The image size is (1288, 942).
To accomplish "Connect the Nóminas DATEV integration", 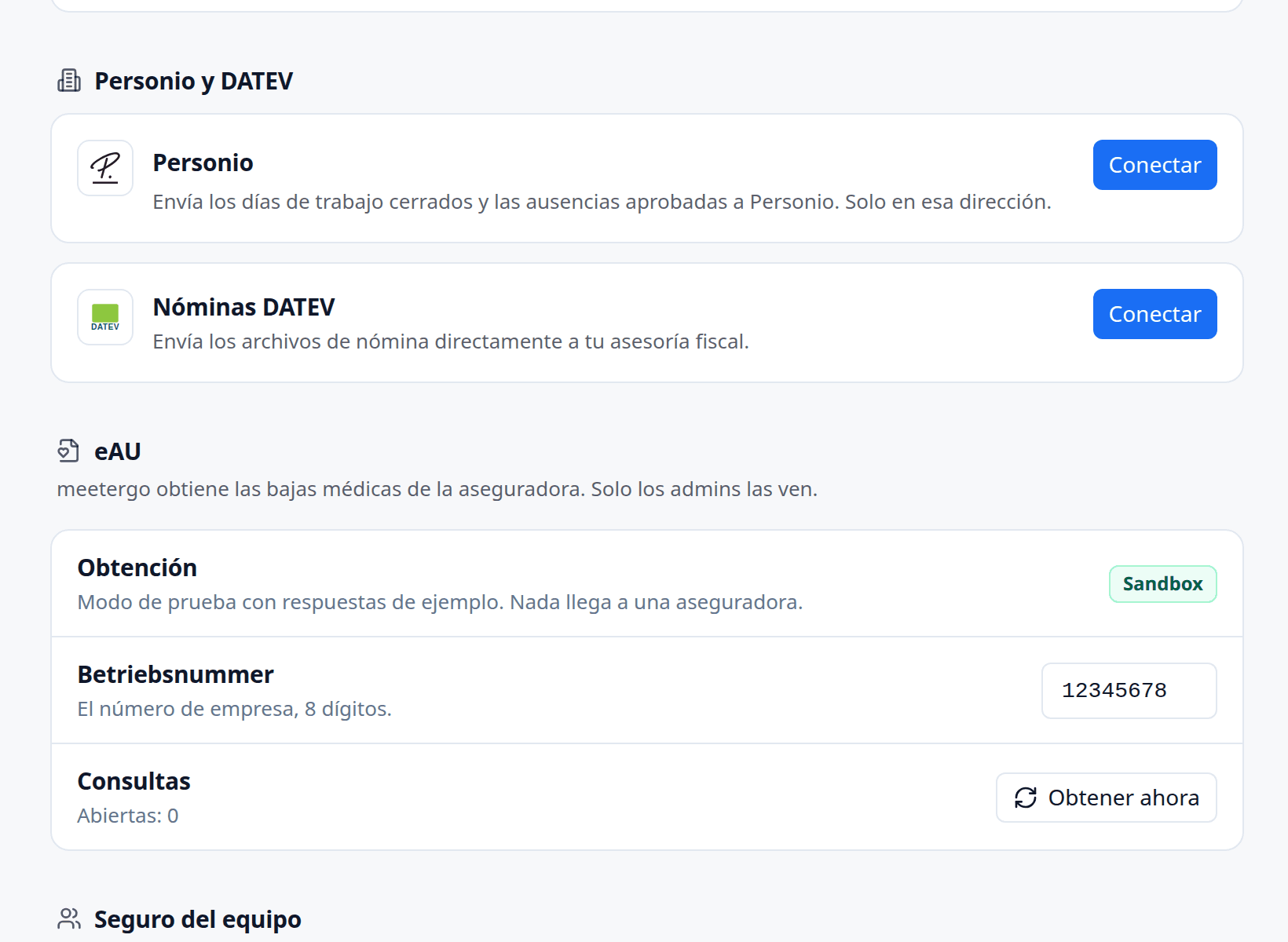I will pos(1154,314).
